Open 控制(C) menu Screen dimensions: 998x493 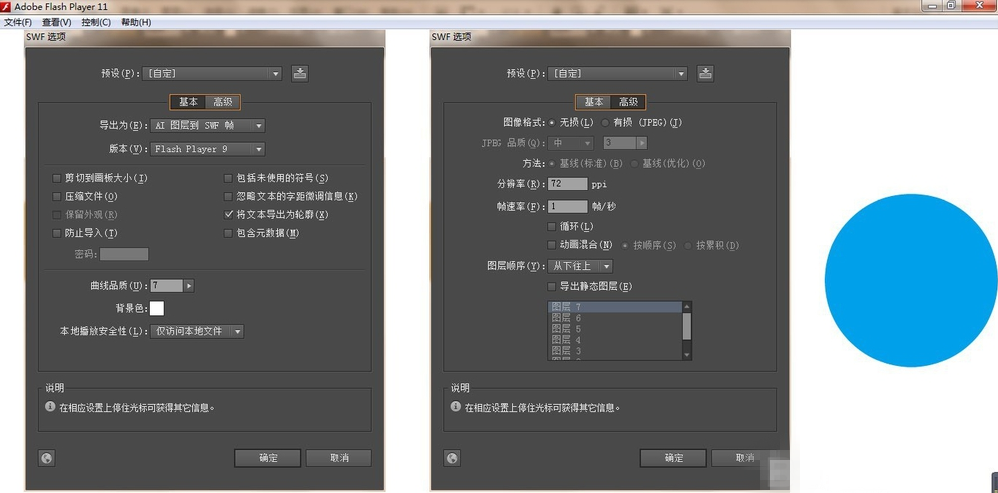tap(96, 22)
